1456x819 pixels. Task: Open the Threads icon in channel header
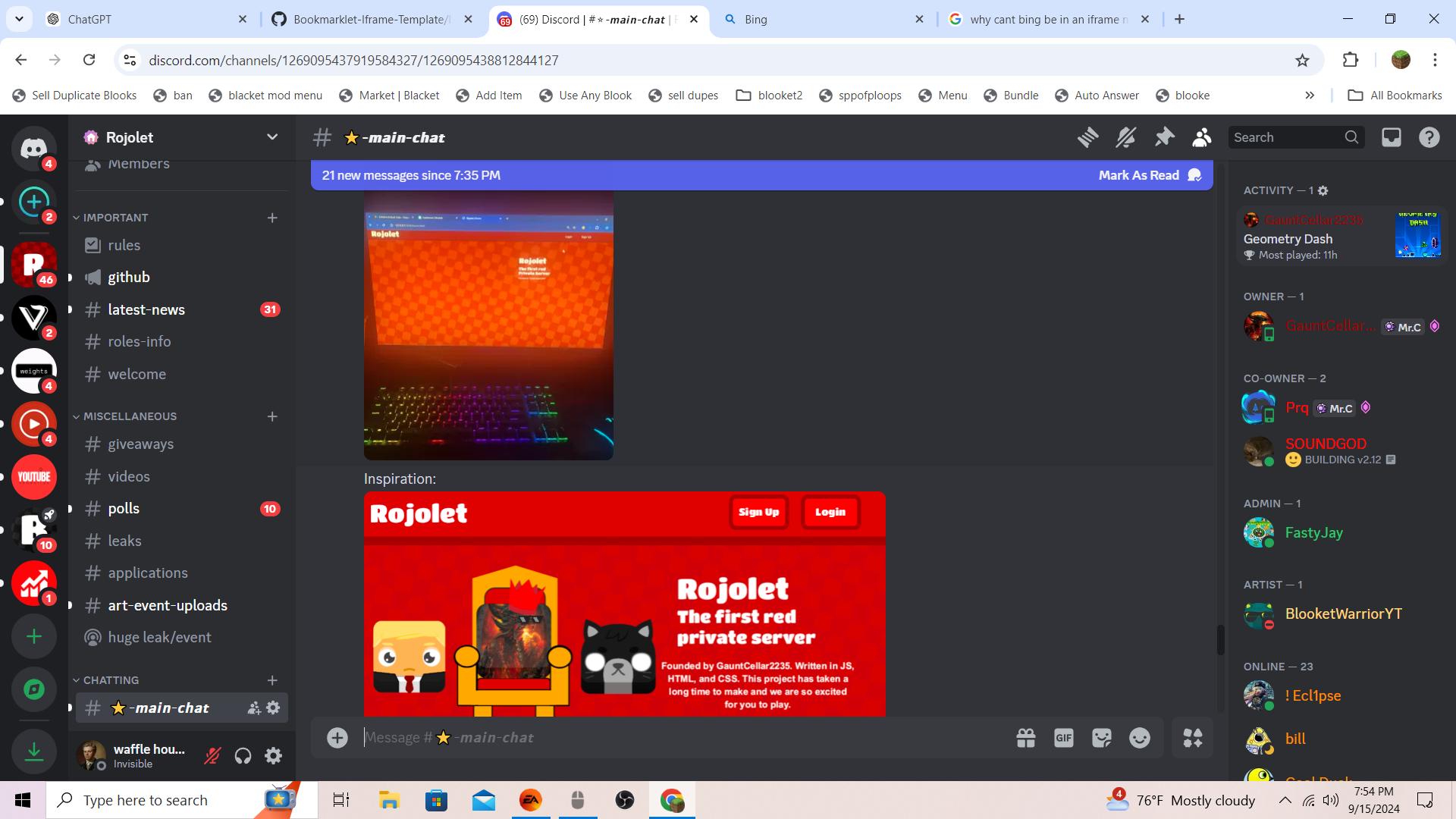coord(1087,137)
